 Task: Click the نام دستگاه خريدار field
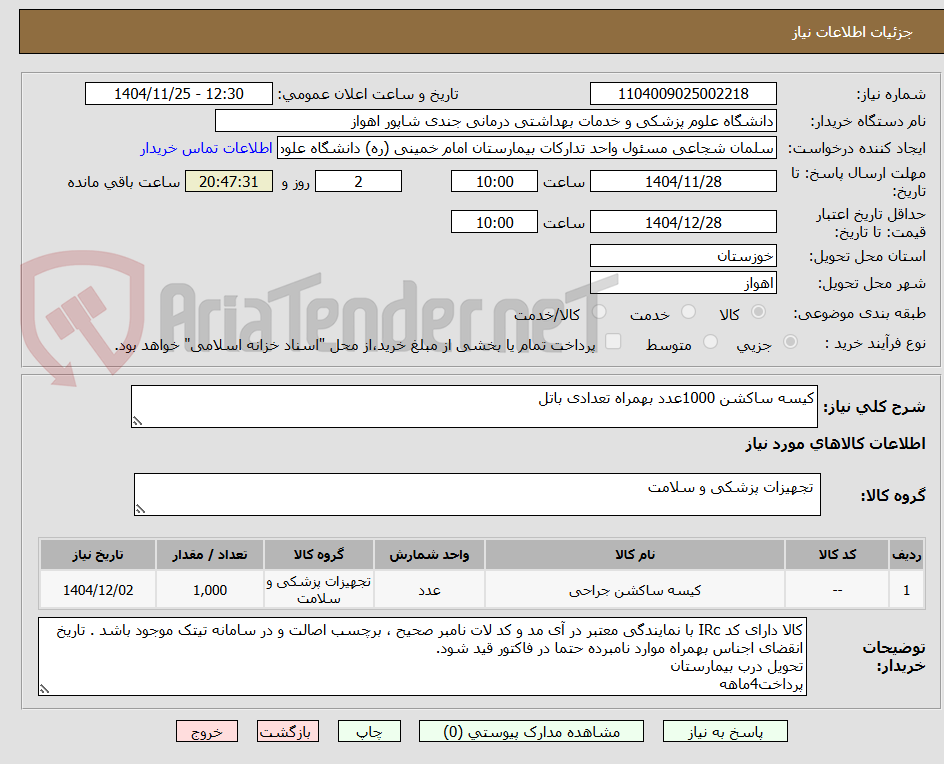(x=495, y=121)
